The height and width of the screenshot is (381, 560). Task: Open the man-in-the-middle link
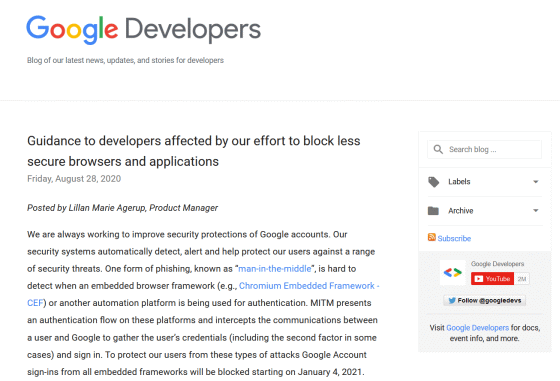tap(275, 269)
